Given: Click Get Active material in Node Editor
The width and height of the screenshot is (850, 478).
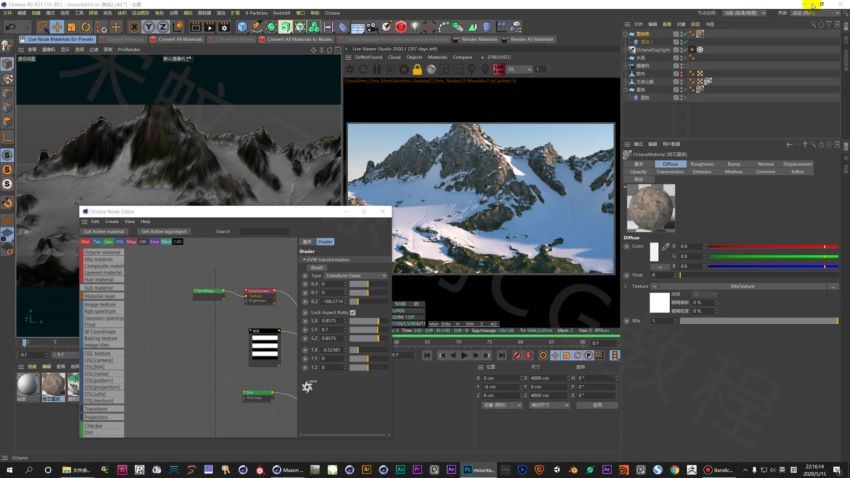Looking at the screenshot, I should (104, 231).
